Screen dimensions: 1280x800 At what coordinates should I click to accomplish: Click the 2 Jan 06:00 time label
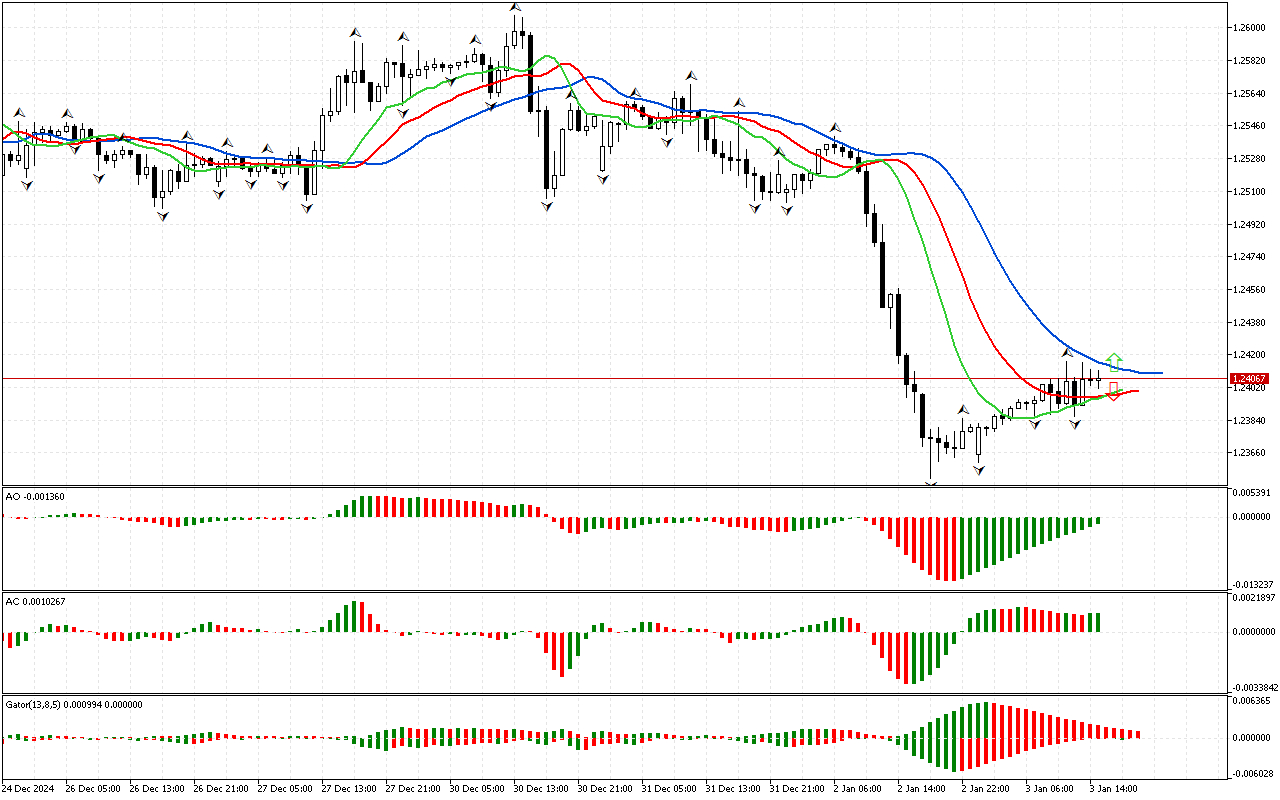click(859, 789)
